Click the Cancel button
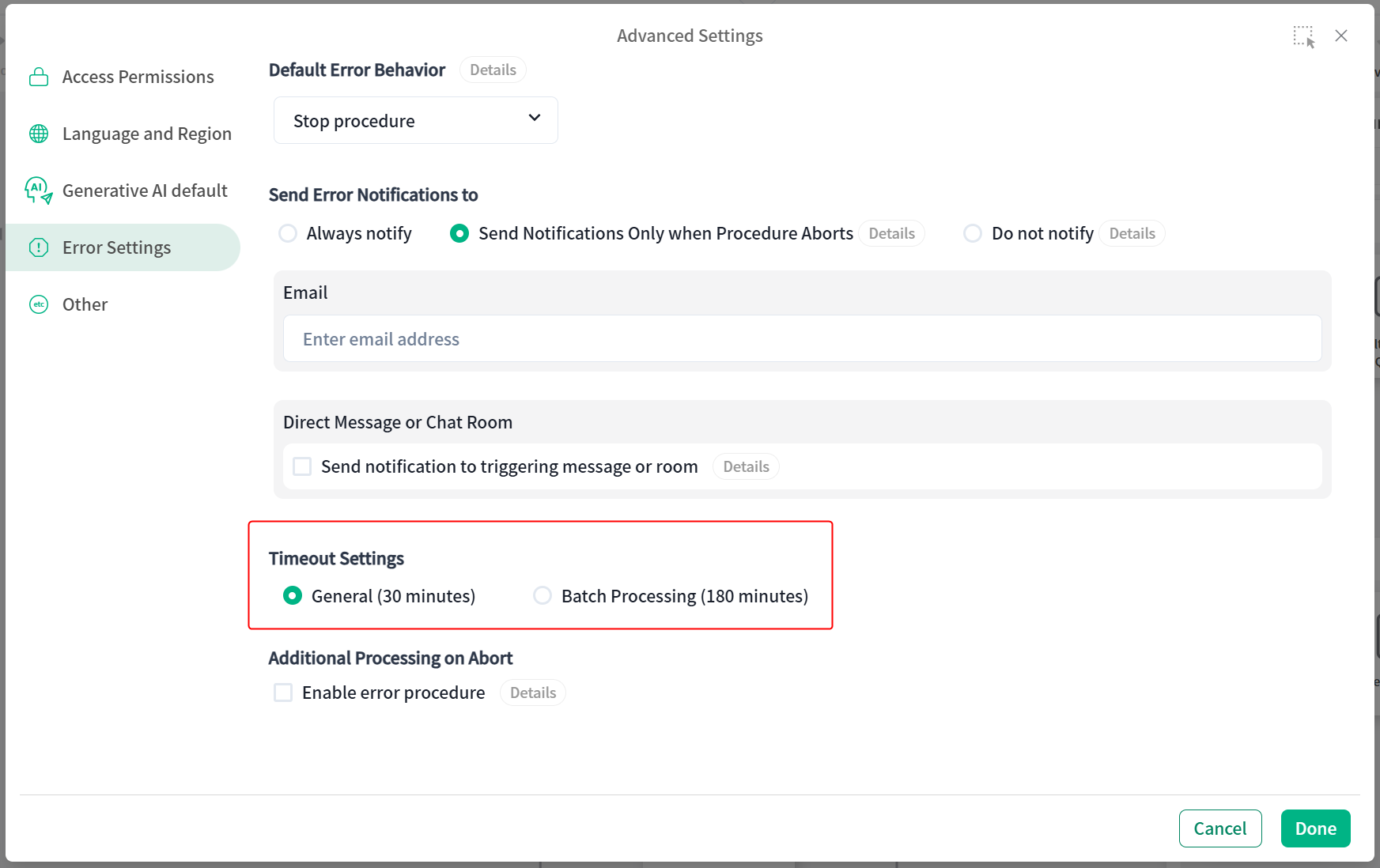 coord(1219,828)
